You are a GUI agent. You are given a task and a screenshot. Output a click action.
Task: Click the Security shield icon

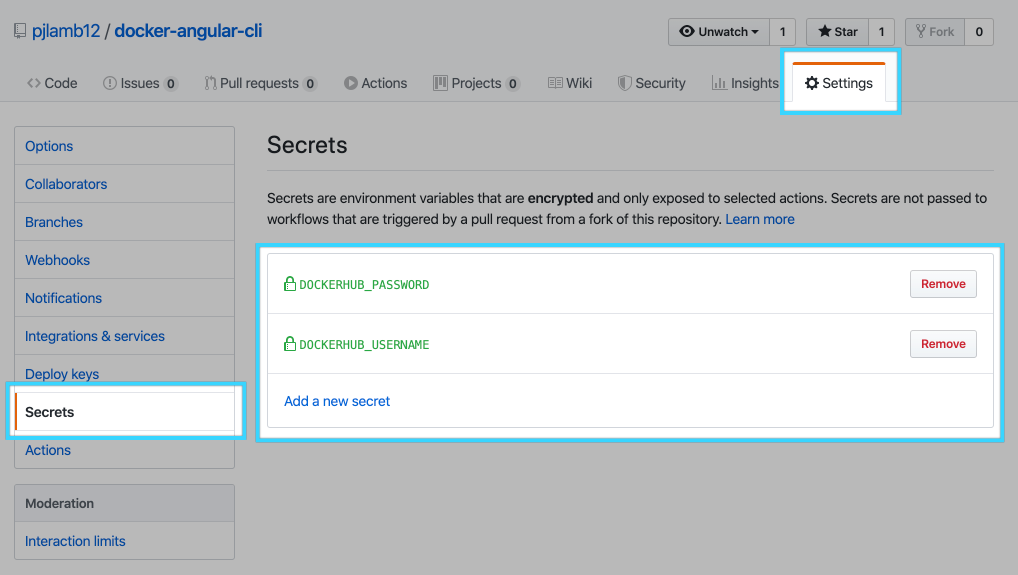(625, 83)
